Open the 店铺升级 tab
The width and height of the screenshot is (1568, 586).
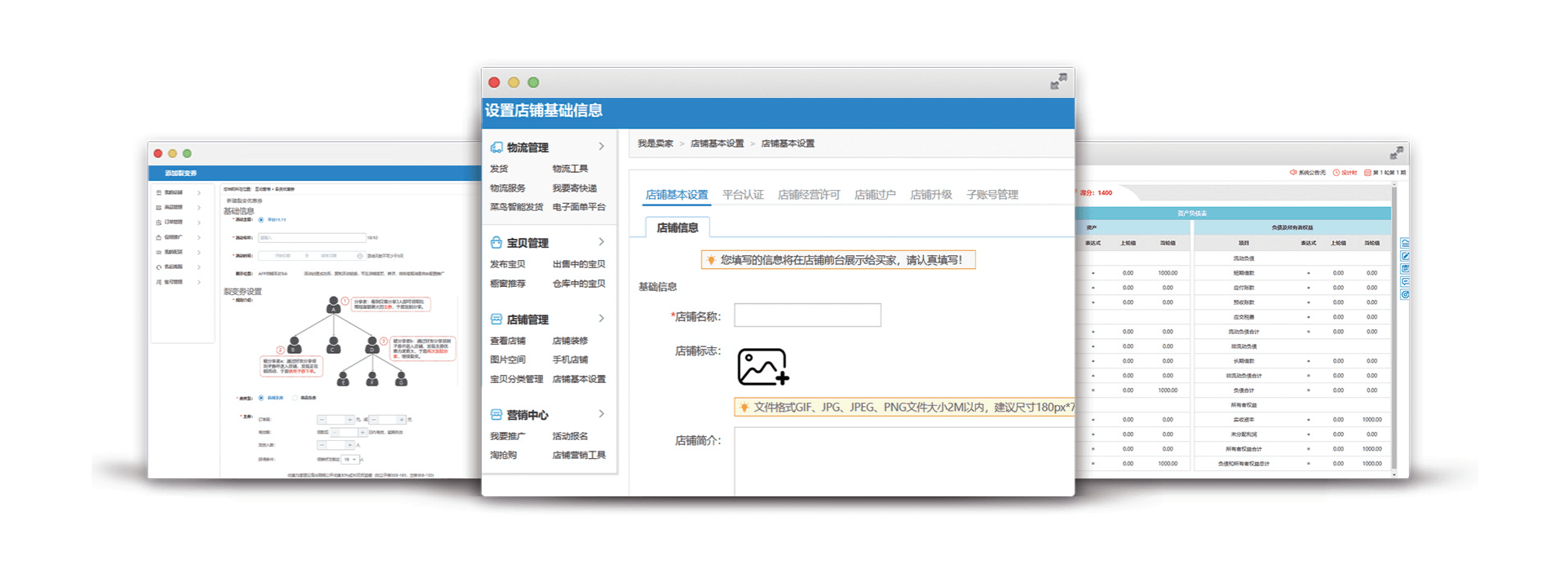point(930,195)
